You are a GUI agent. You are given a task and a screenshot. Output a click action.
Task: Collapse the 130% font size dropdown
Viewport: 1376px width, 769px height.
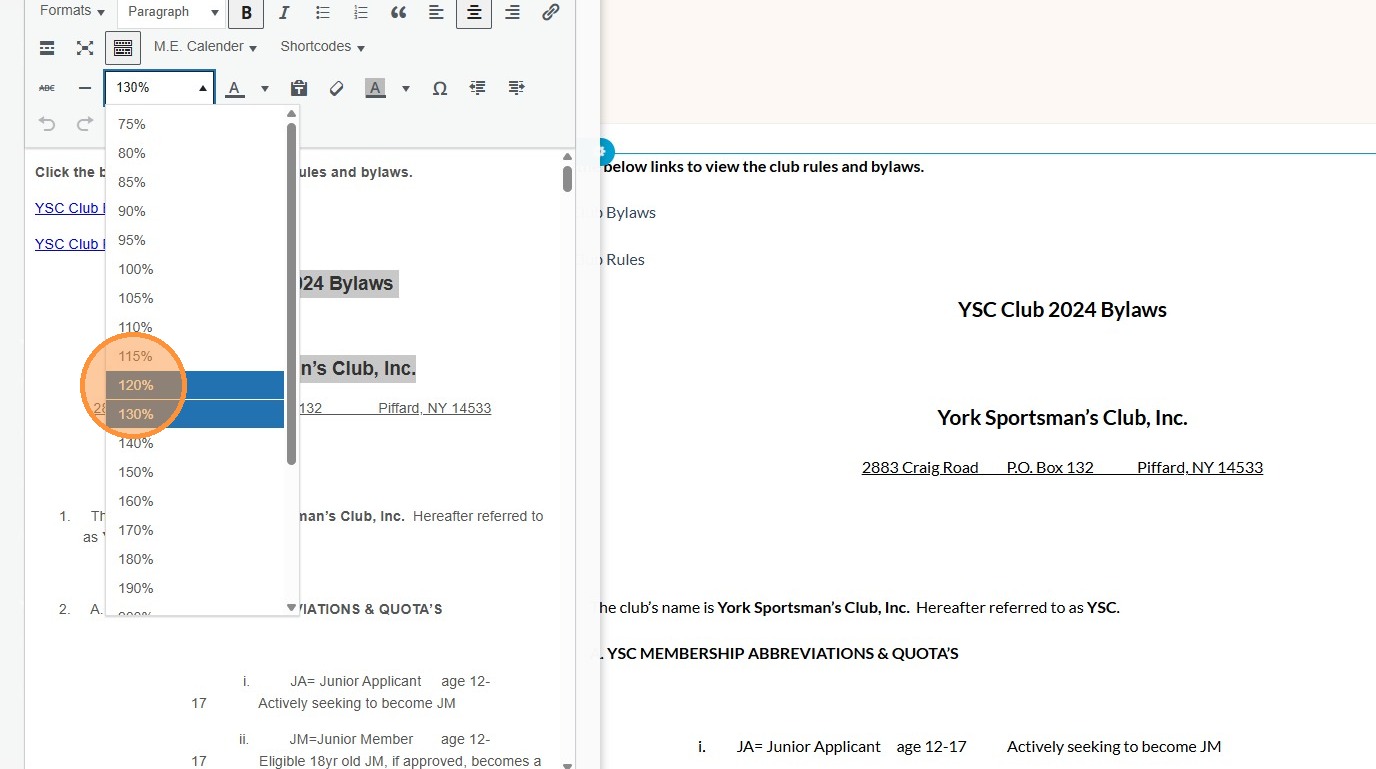pyautogui.click(x=160, y=88)
